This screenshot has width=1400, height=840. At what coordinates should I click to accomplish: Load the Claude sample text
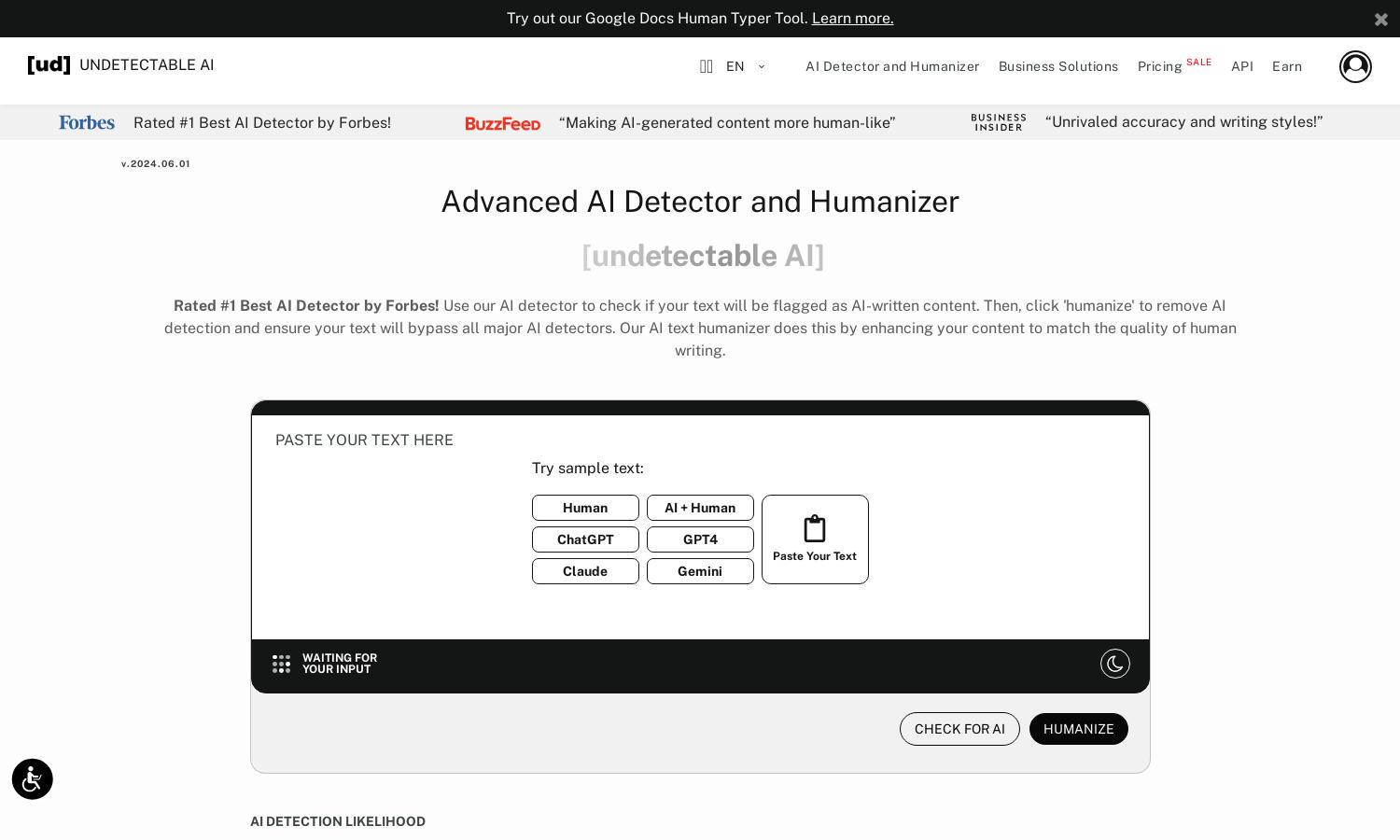[x=585, y=571]
